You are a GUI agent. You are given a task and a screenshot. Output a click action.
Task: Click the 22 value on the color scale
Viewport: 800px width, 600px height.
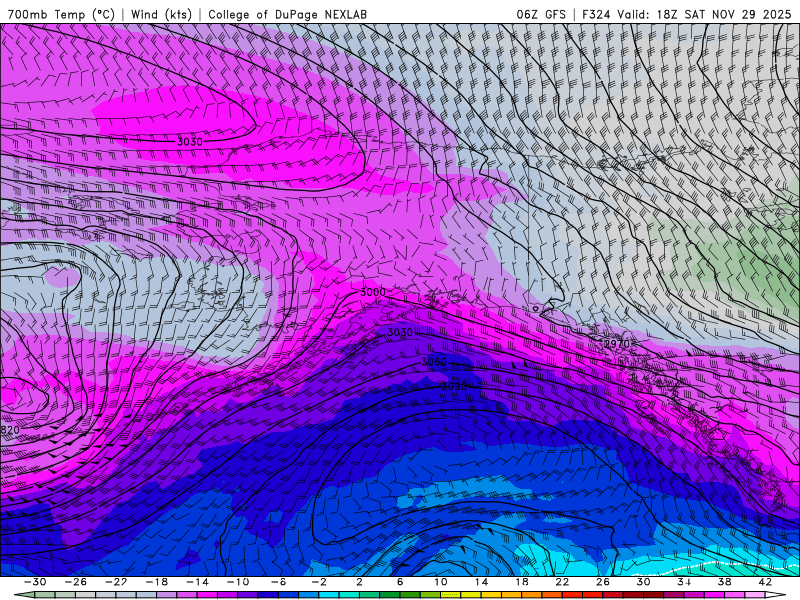pyautogui.click(x=562, y=582)
